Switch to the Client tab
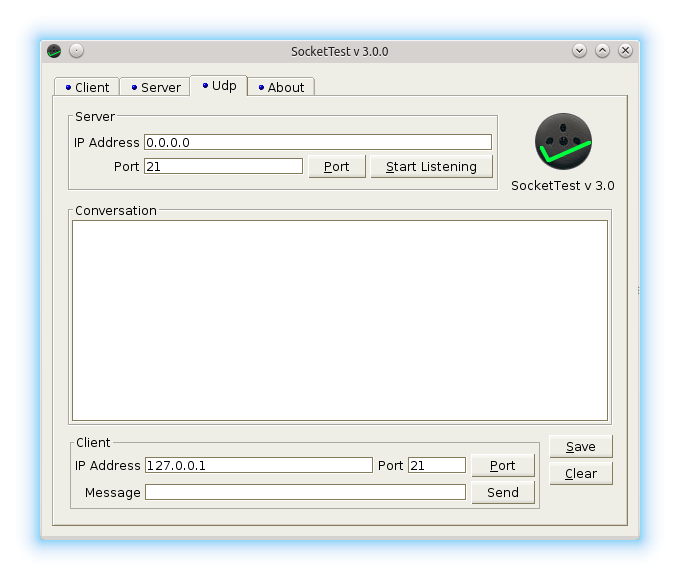This screenshot has width=680, height=580. pos(86,87)
